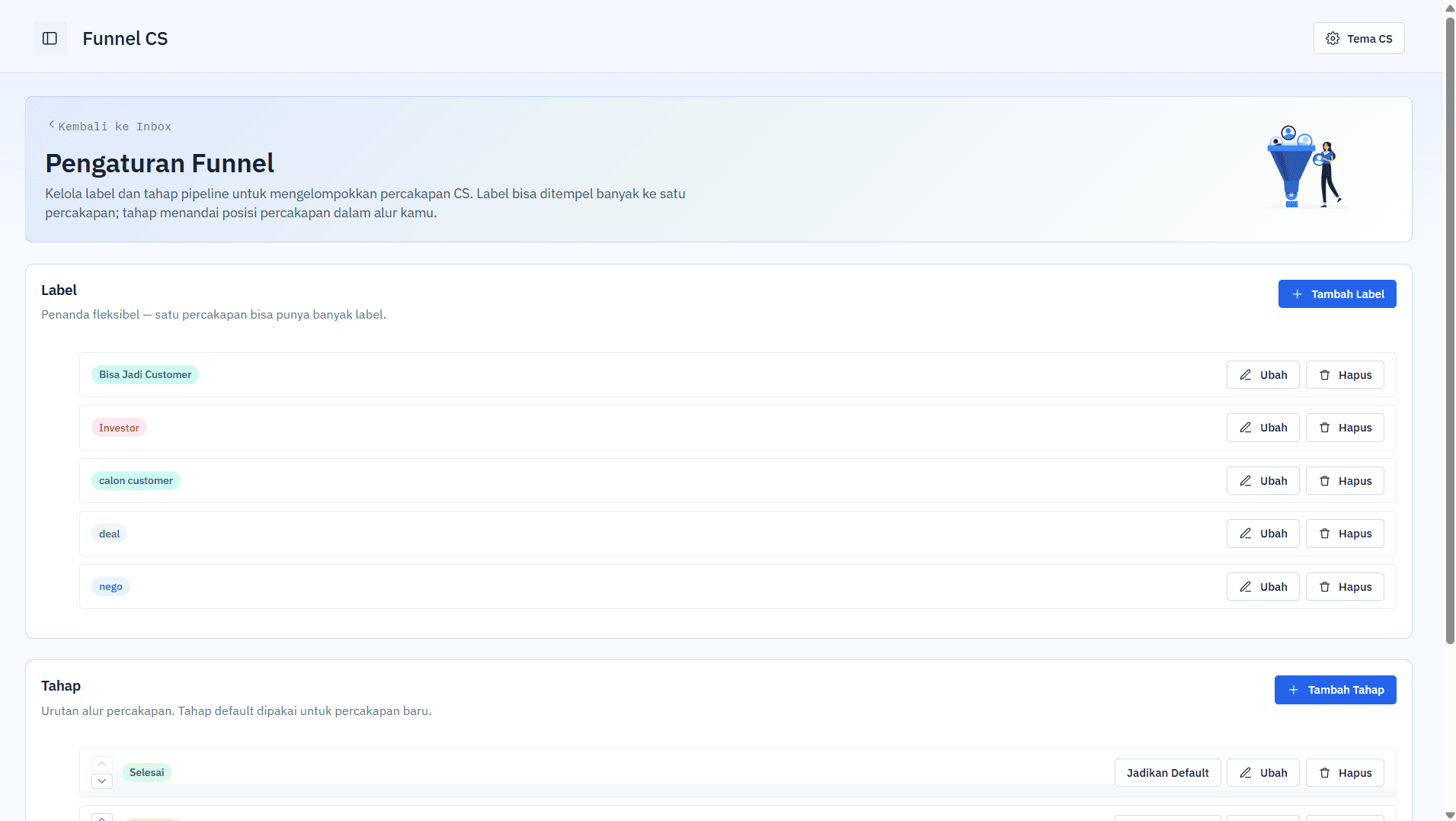Click the Tahap section heading
This screenshot has width=1456, height=821.
(x=61, y=686)
